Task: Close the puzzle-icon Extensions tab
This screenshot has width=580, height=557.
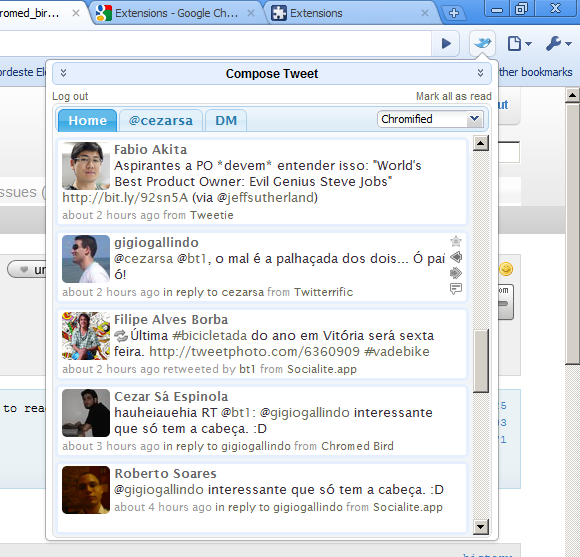Action: 425,13
